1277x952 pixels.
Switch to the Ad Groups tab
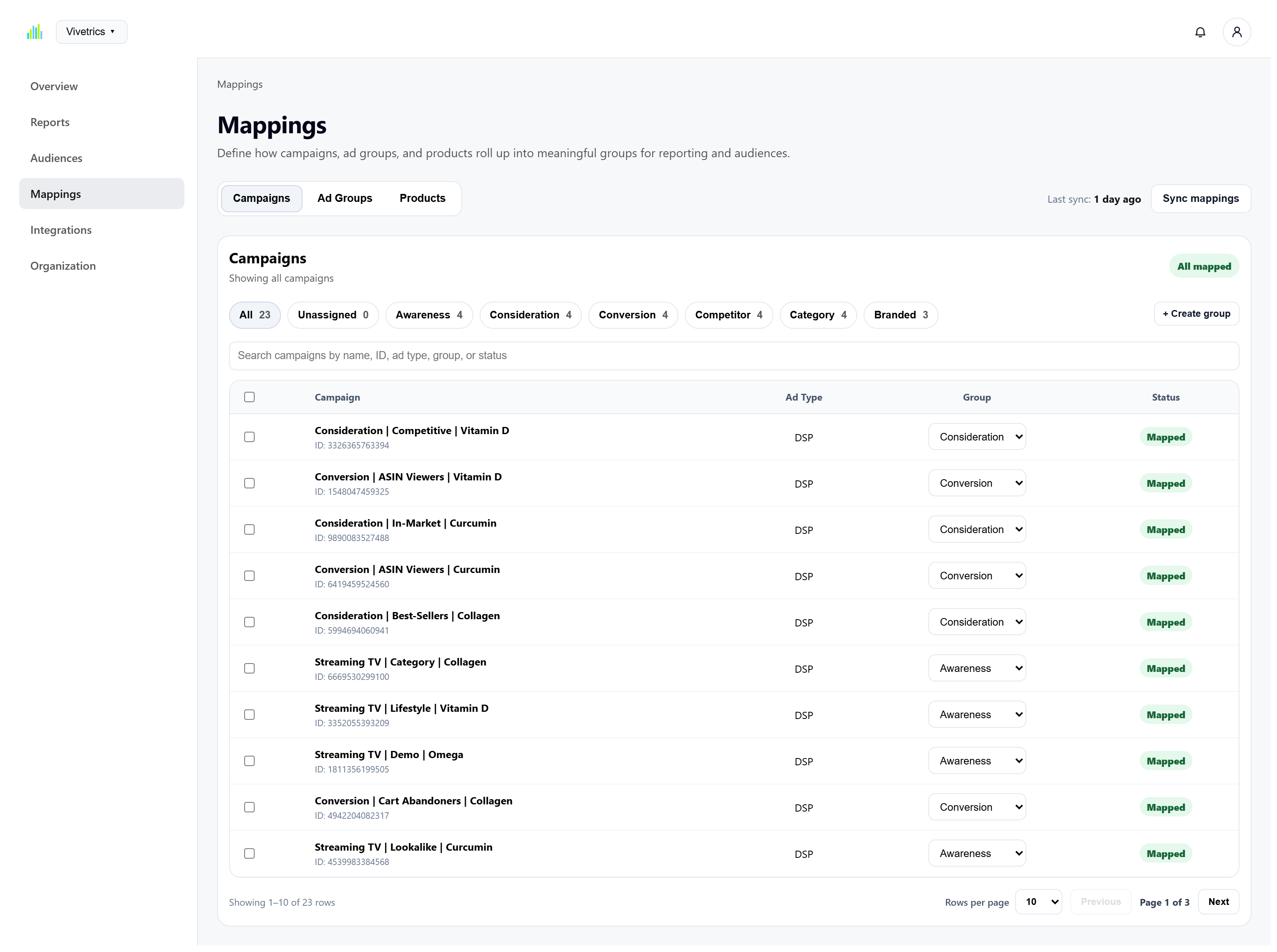(x=345, y=198)
